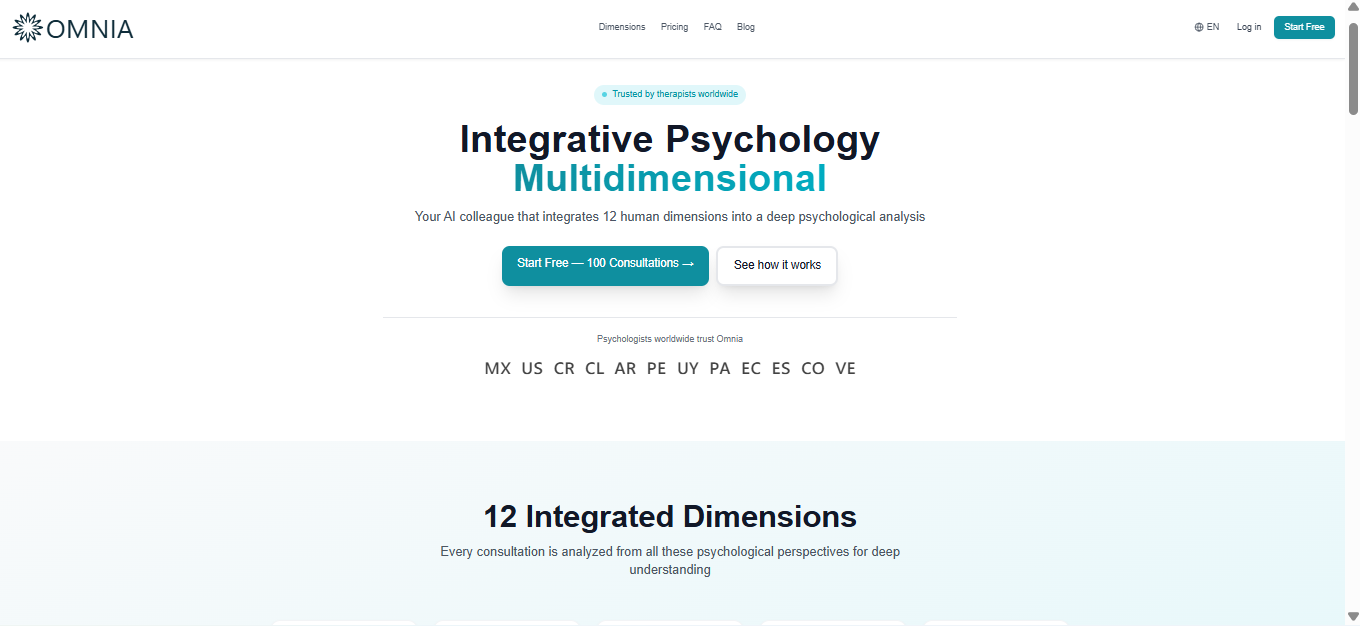
Task: Click the scrollbar down arrow
Action: (x=1352, y=617)
